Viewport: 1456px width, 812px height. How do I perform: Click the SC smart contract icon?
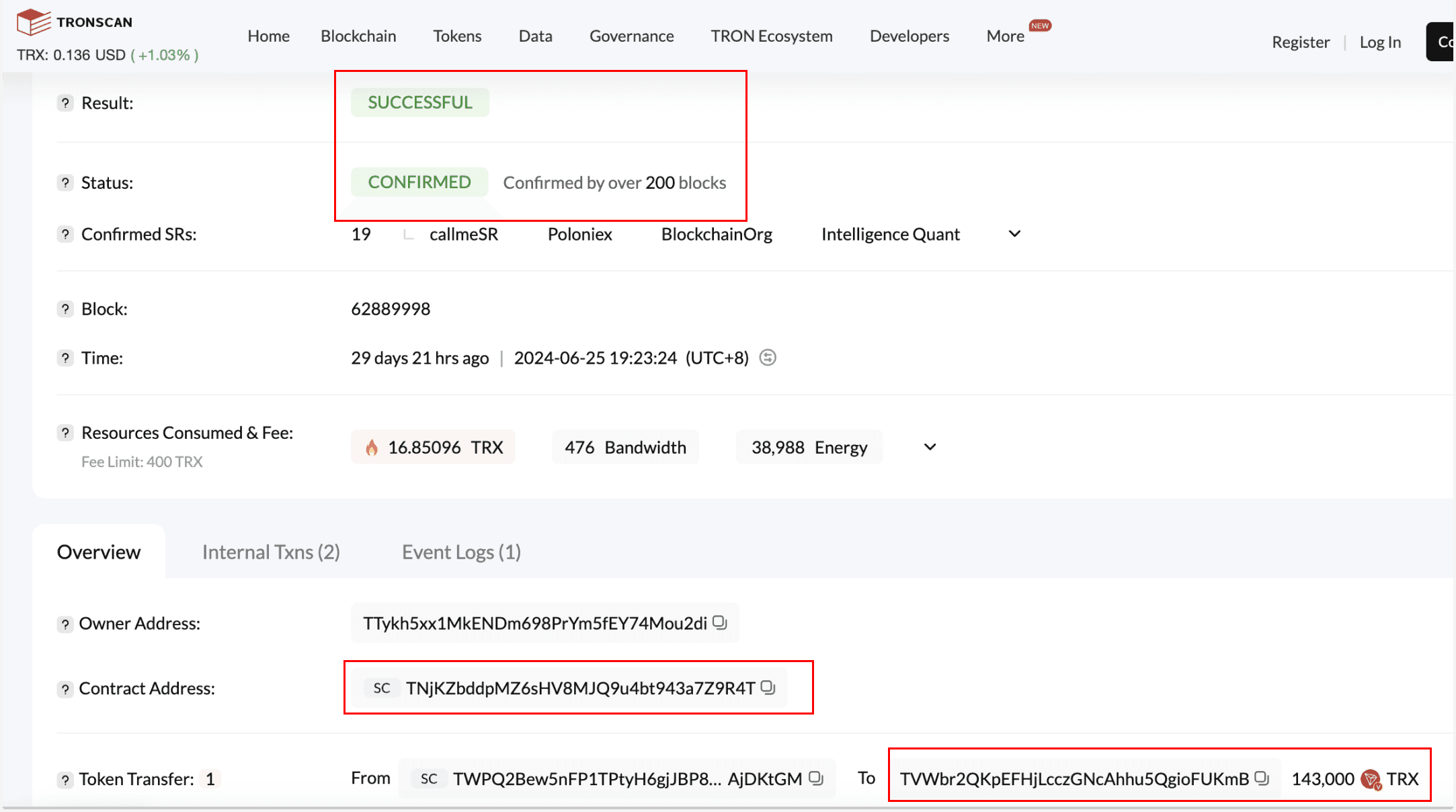(x=382, y=688)
